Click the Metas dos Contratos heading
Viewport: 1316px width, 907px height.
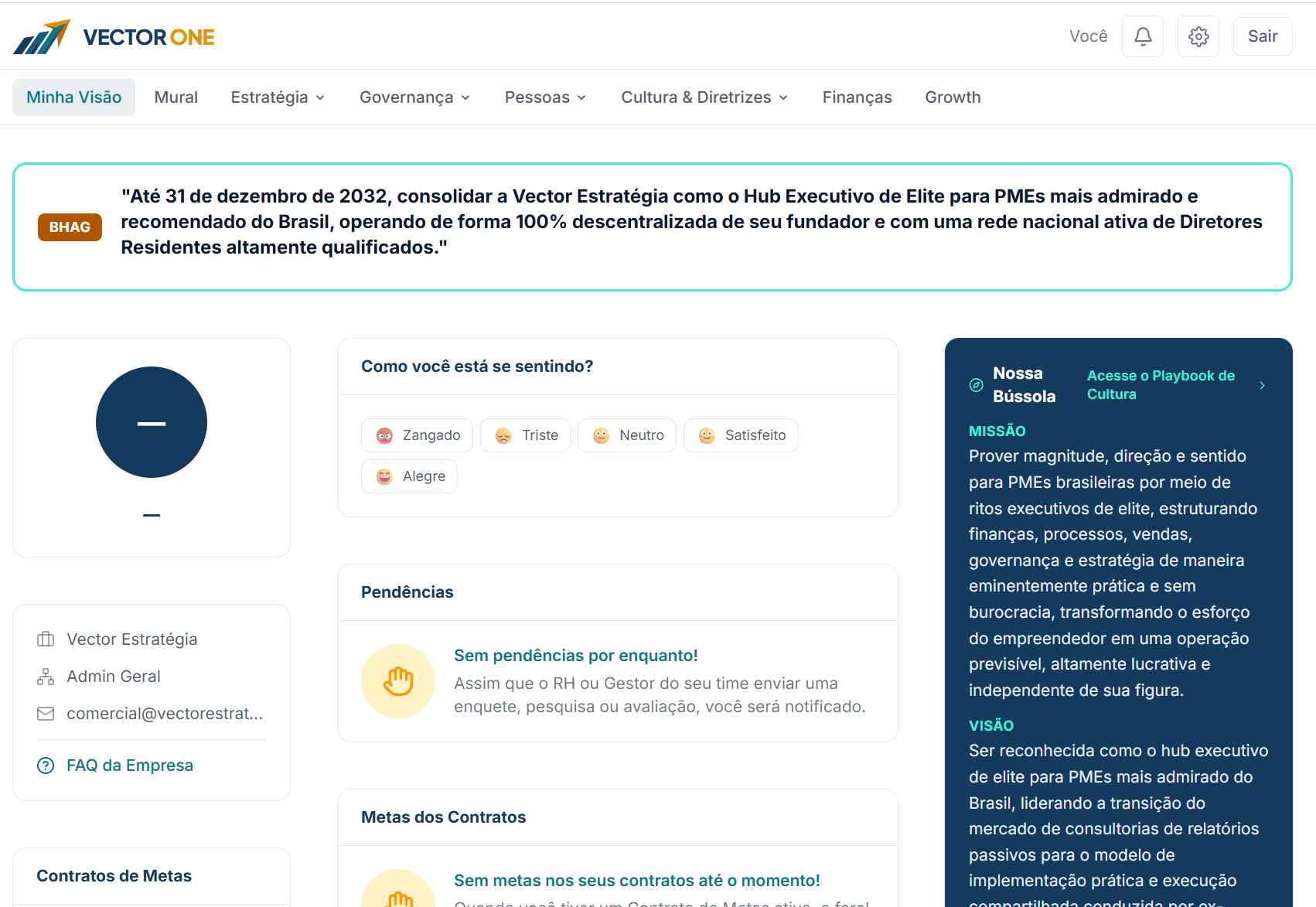tap(444, 817)
